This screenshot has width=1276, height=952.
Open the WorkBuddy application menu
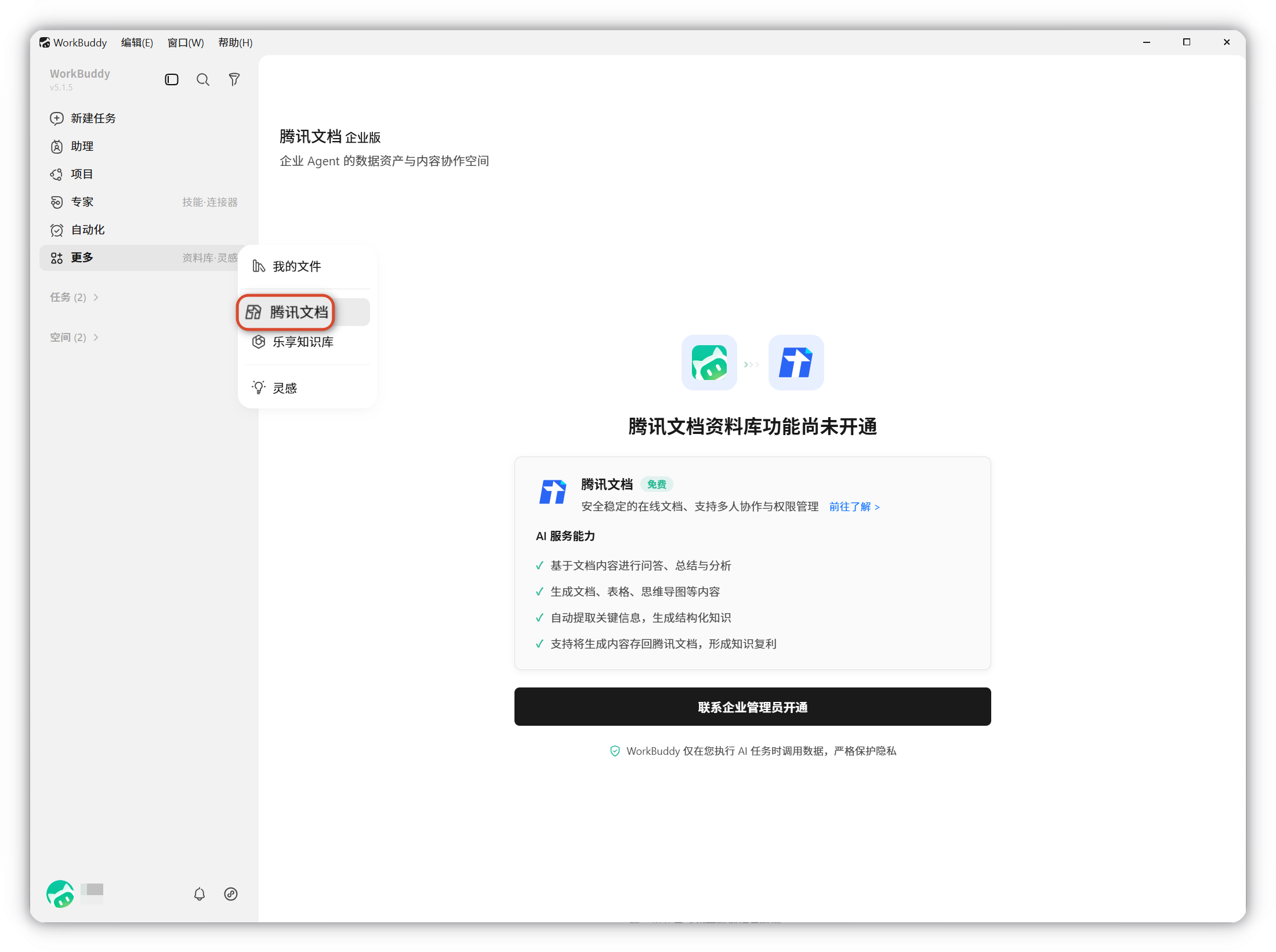80,42
